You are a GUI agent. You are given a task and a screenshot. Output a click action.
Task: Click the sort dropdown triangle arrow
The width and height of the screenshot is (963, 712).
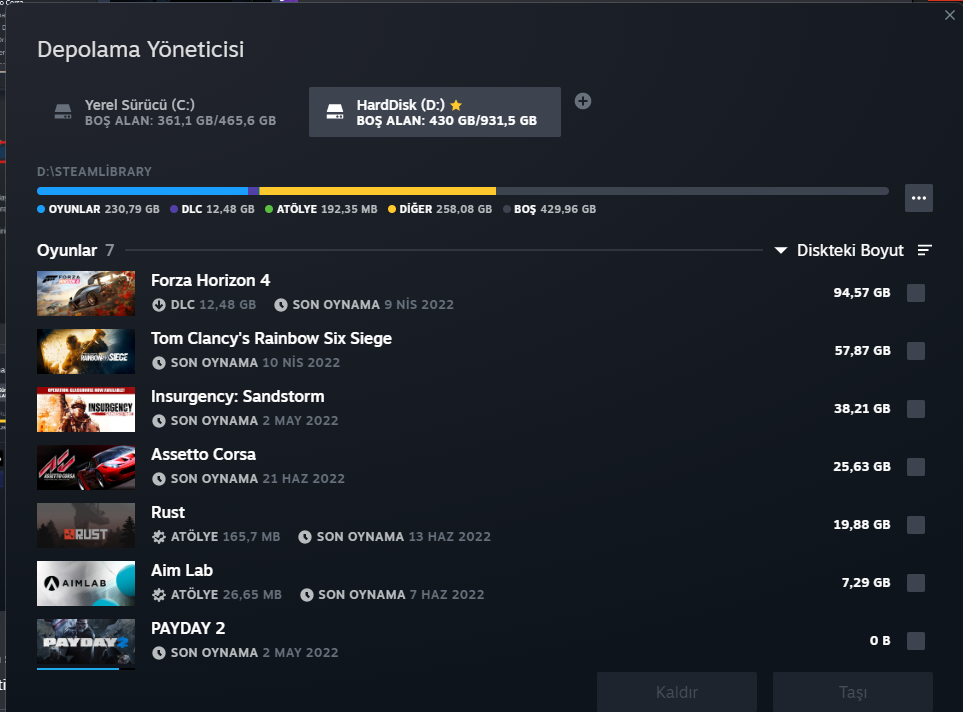coord(781,251)
